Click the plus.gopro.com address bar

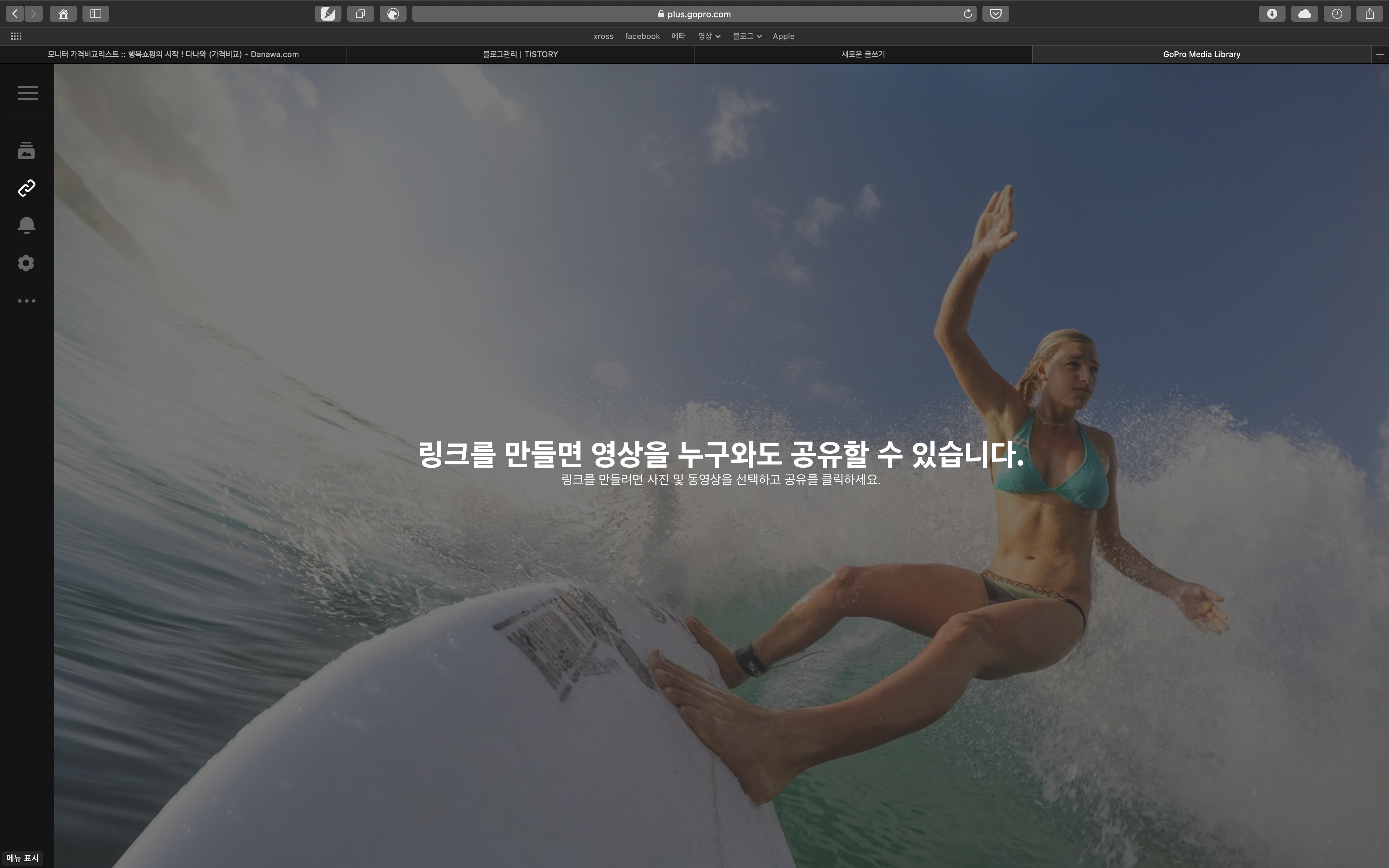698,14
